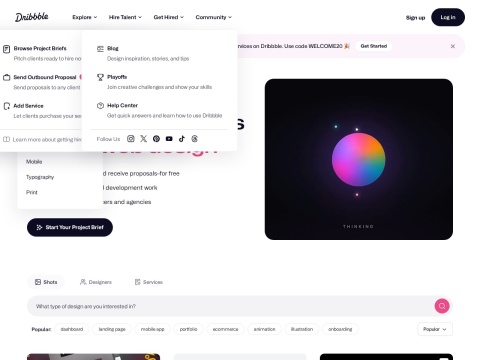
Task: Close the WELCOME20 promo banner
Action: pyautogui.click(x=453, y=46)
